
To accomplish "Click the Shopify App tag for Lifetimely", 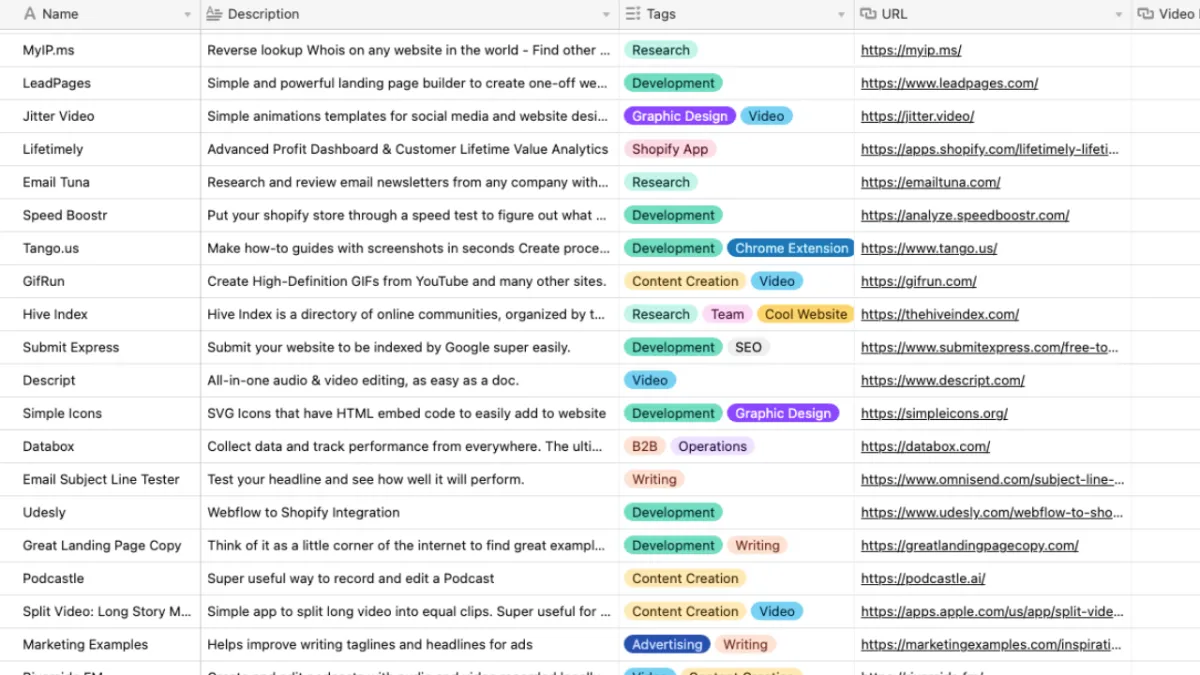I will click(x=670, y=149).
